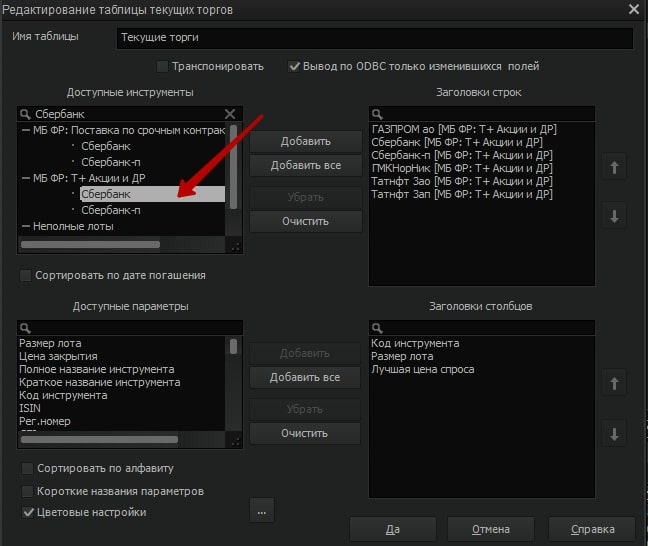Select Цена закрытия parameter

click(x=58, y=356)
